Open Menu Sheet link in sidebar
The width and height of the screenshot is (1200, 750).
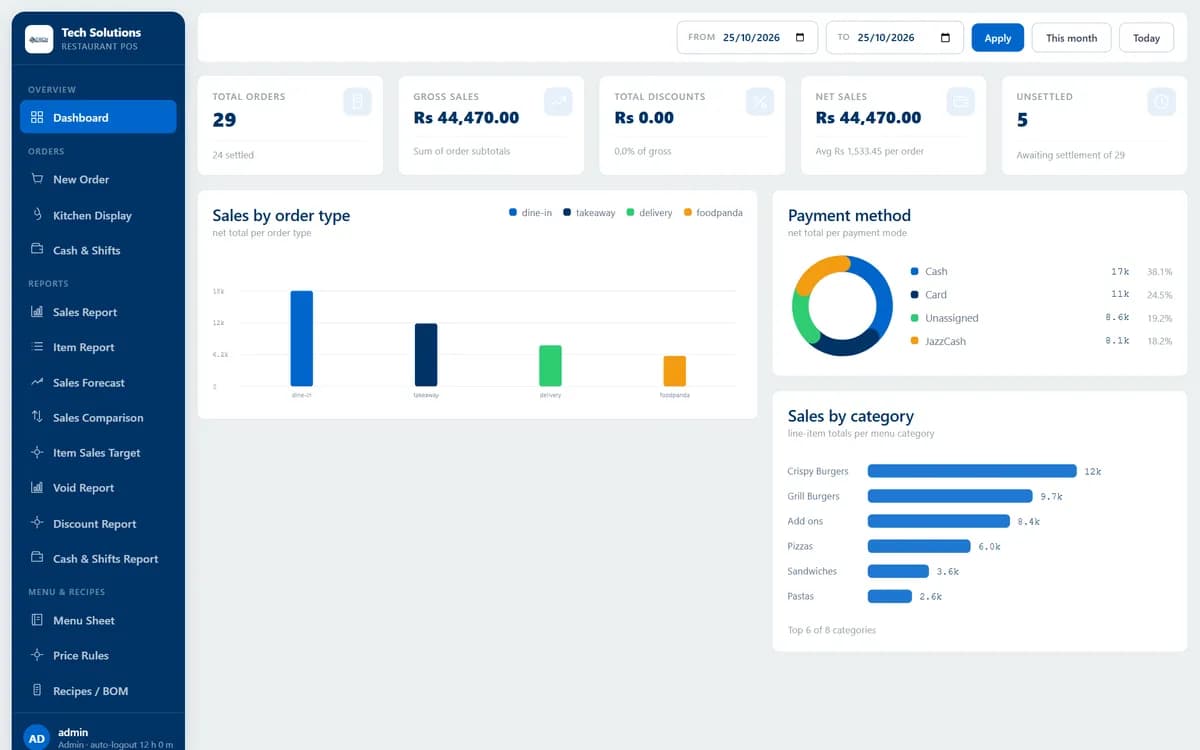point(98,620)
